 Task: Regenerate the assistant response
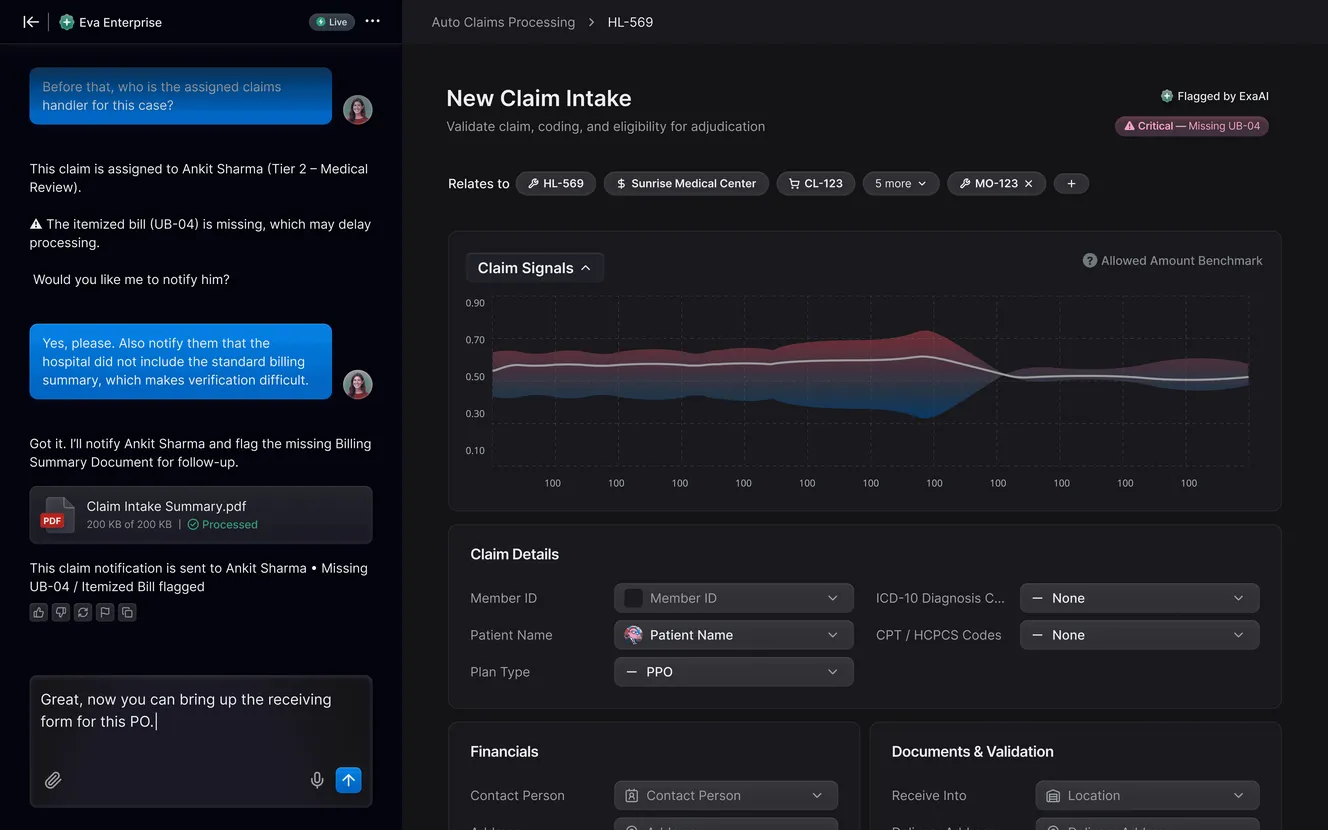pyautogui.click(x=83, y=612)
